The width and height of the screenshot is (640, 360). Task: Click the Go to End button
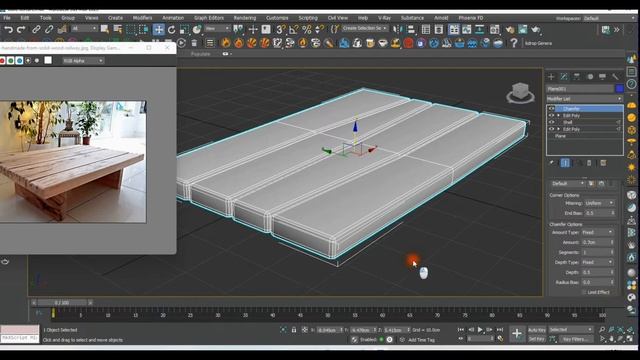tap(500, 330)
